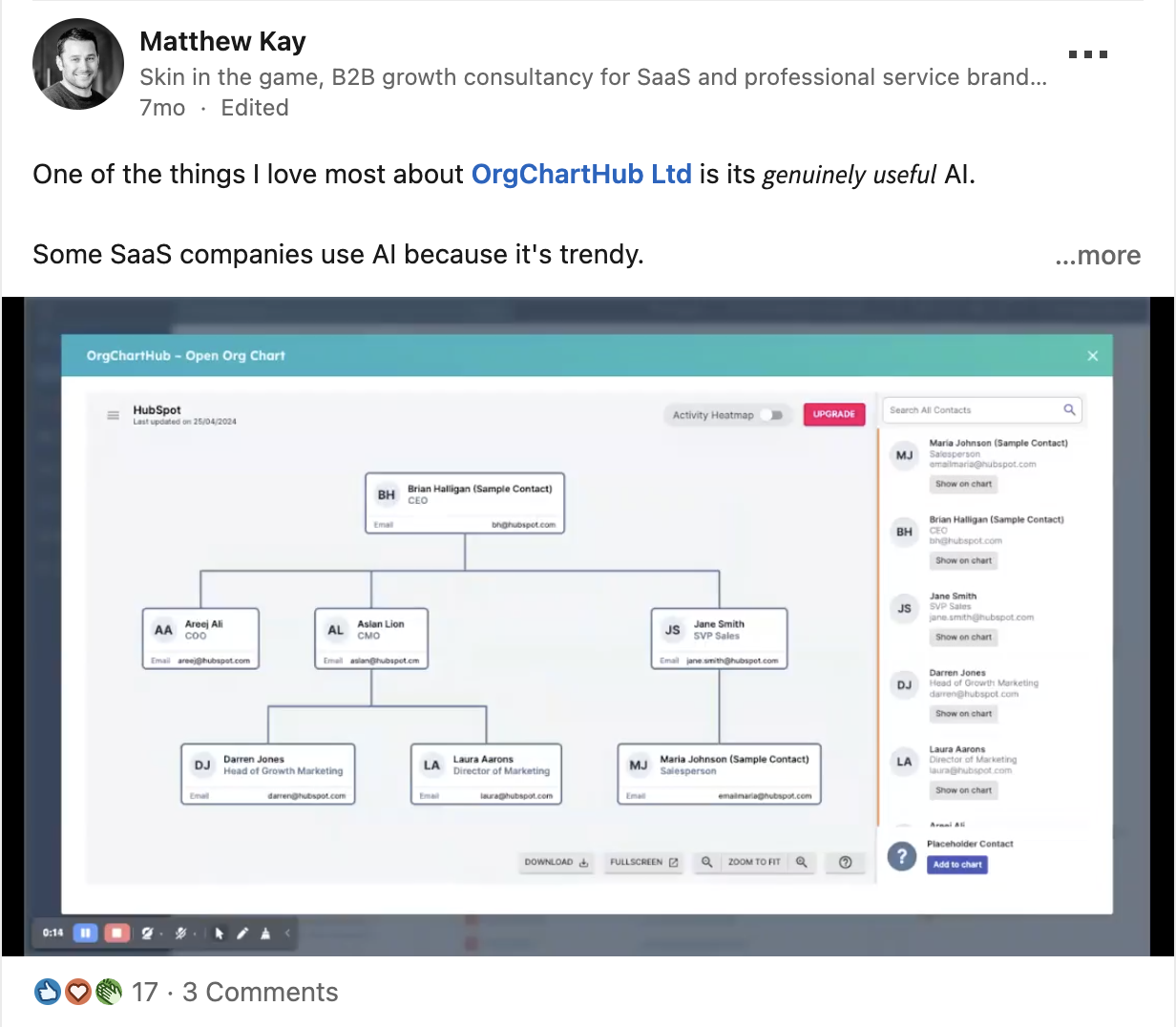Click the MJ avatar on chart

tap(639, 765)
